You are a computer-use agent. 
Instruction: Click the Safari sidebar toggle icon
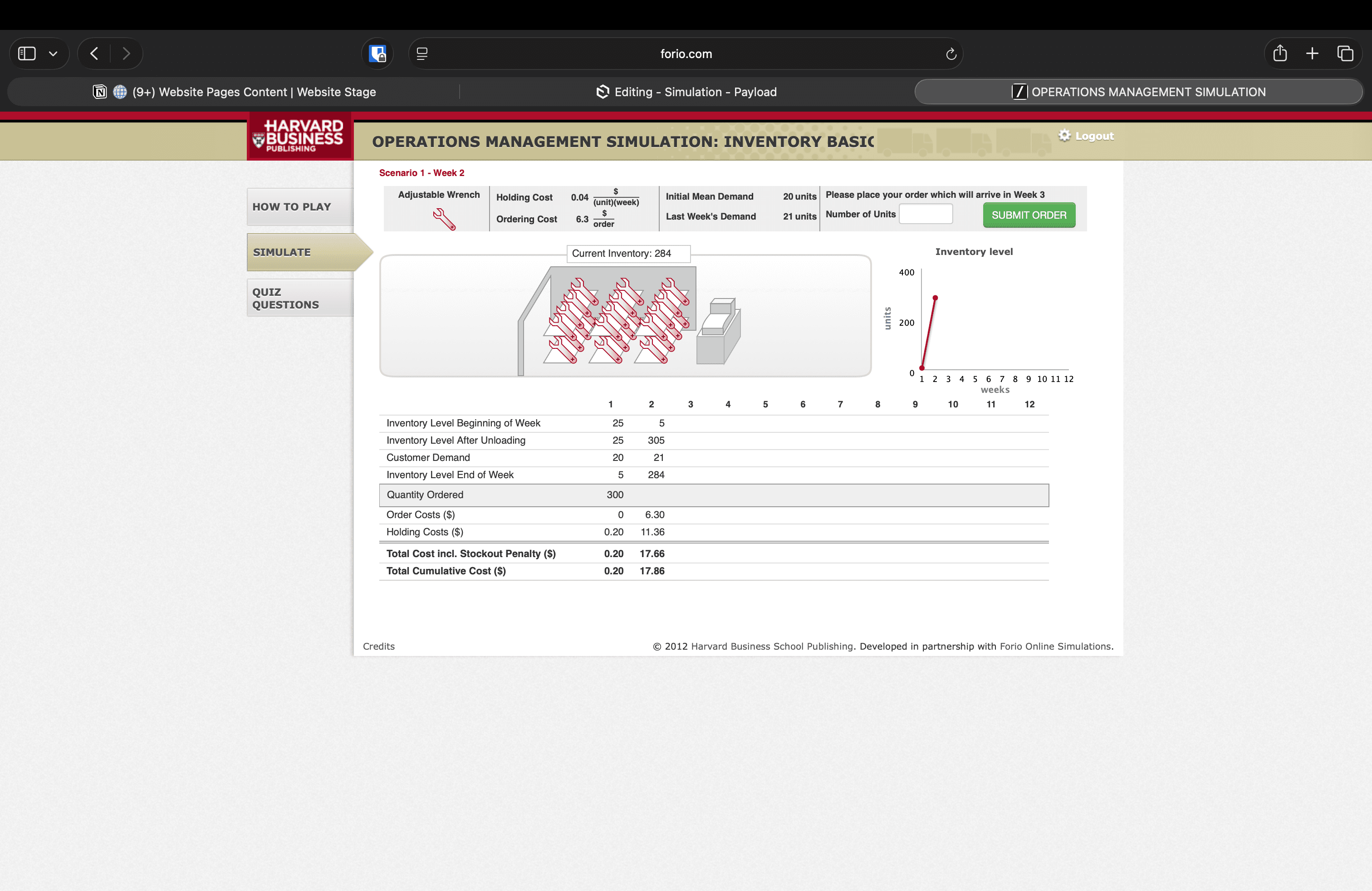27,54
